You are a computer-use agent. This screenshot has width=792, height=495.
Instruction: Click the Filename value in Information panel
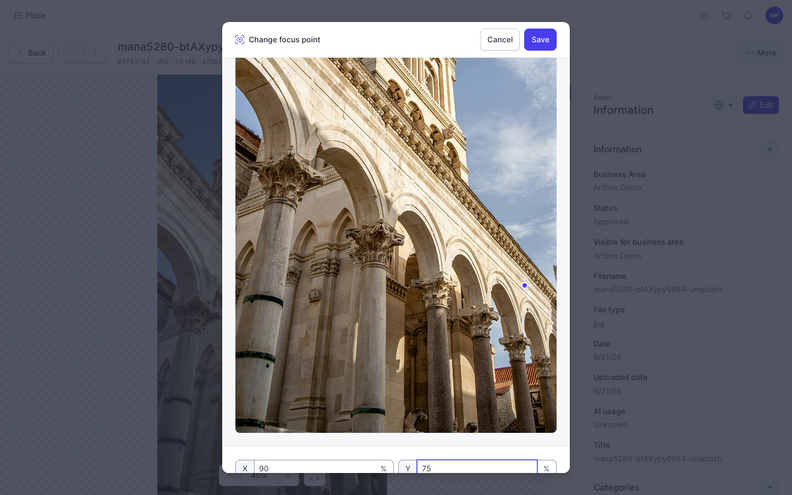[657, 289]
